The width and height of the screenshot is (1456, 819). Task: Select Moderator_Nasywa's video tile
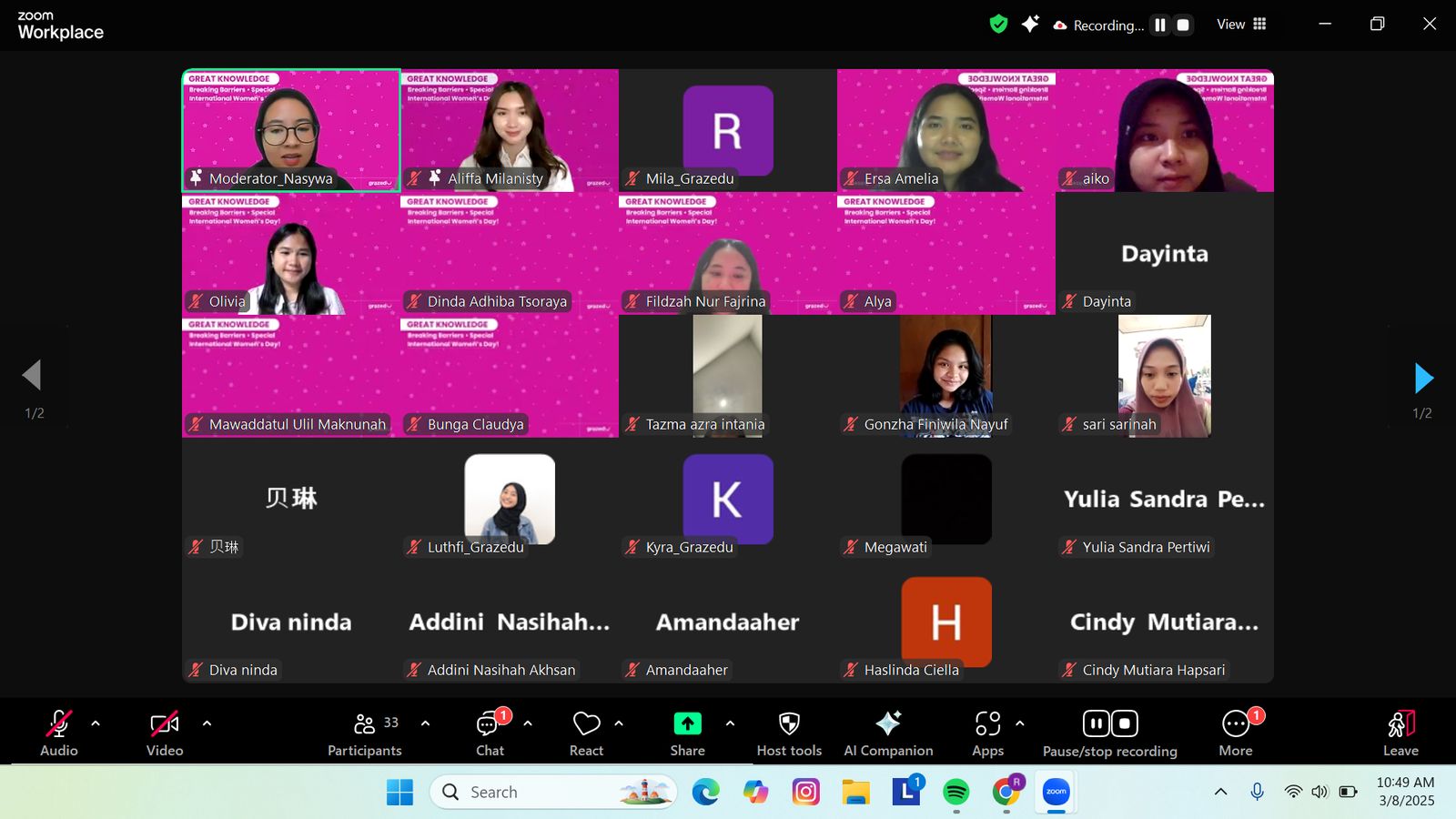tap(291, 130)
